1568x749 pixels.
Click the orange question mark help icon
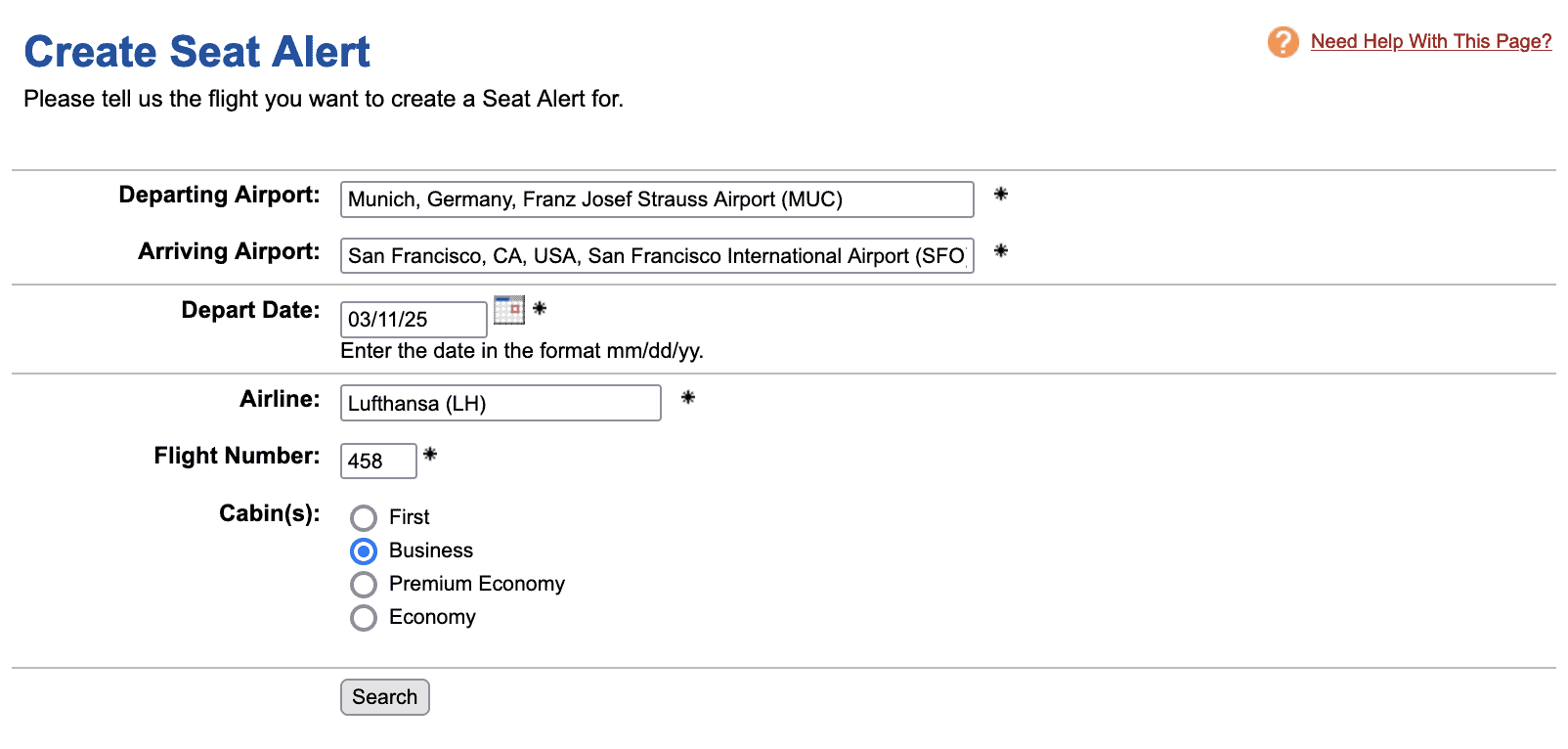point(1283,42)
